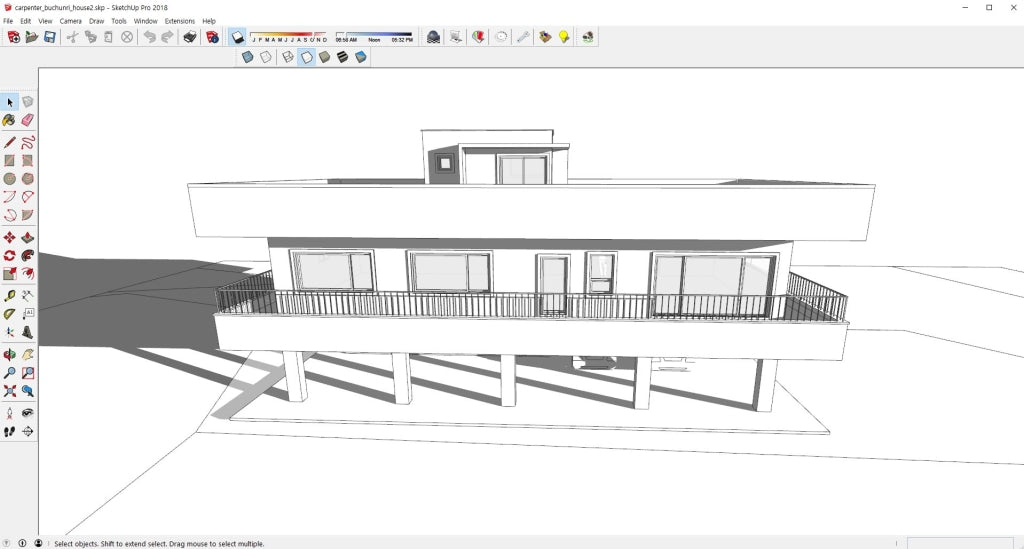Switch to Hidden Line face style

[x=306, y=57]
